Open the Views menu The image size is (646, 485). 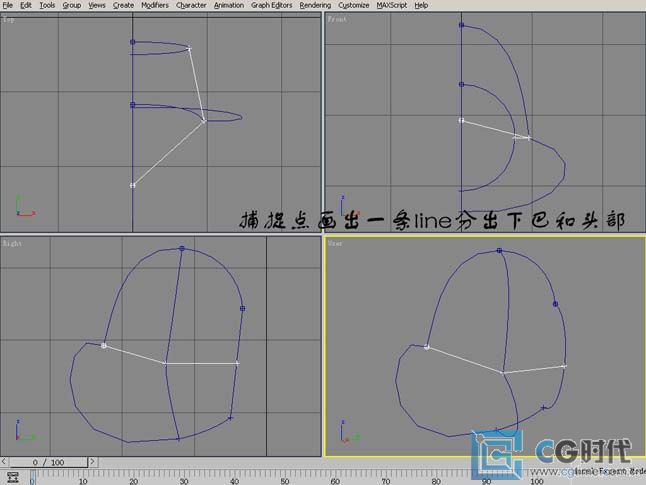(x=97, y=5)
